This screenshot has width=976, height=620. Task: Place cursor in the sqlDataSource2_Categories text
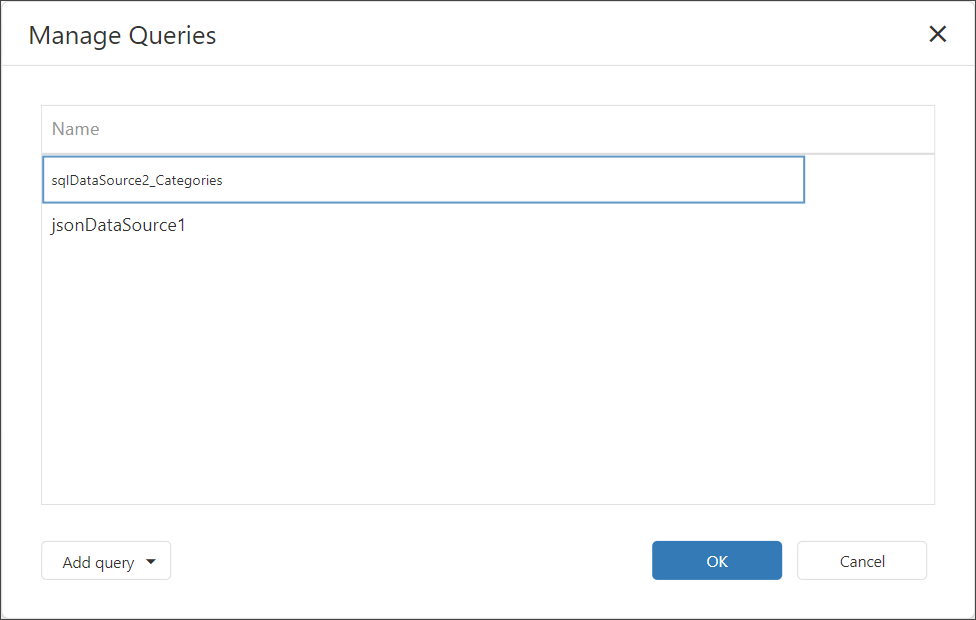coord(137,181)
